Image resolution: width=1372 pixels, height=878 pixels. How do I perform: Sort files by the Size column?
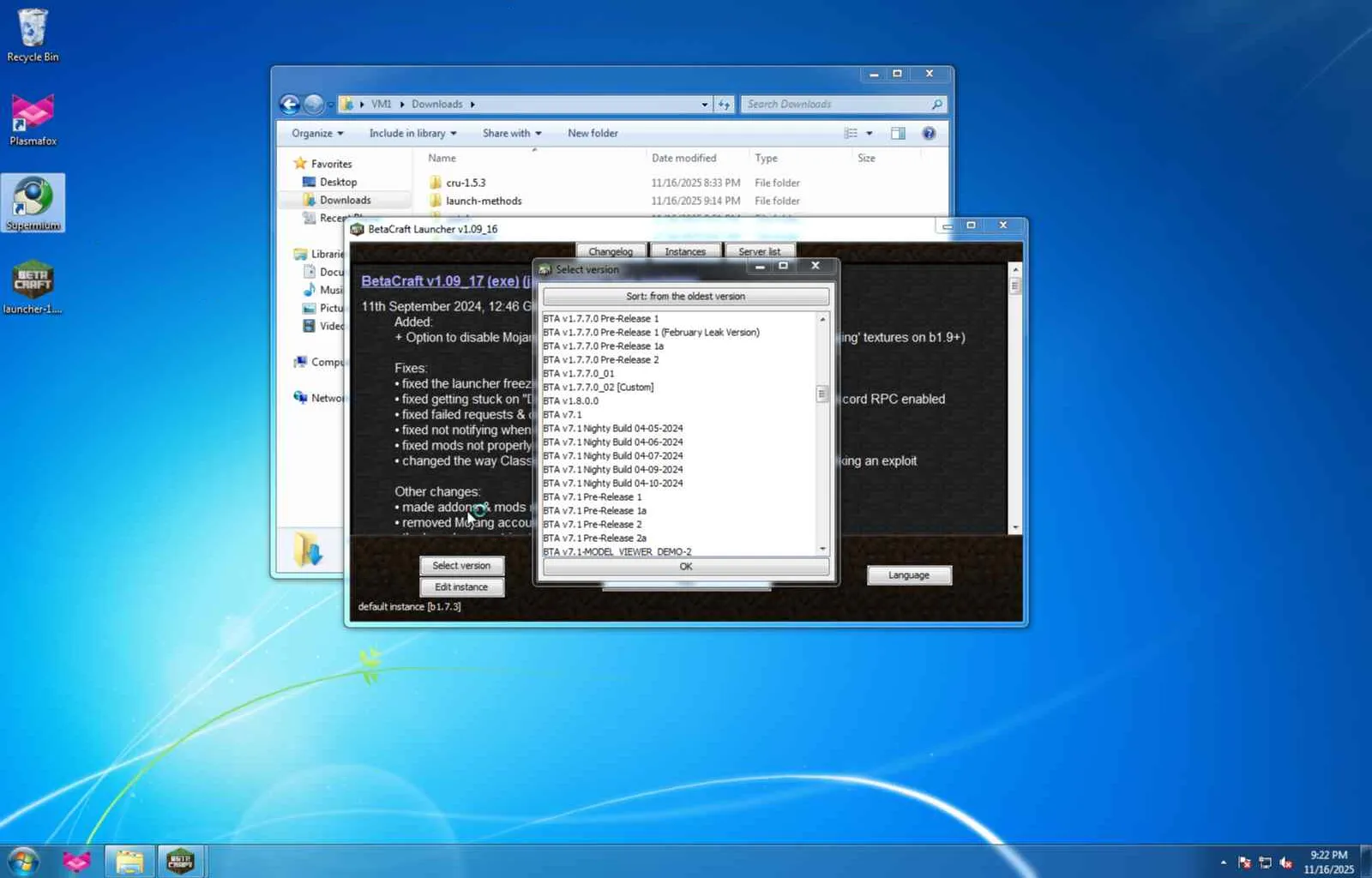pyautogui.click(x=866, y=159)
